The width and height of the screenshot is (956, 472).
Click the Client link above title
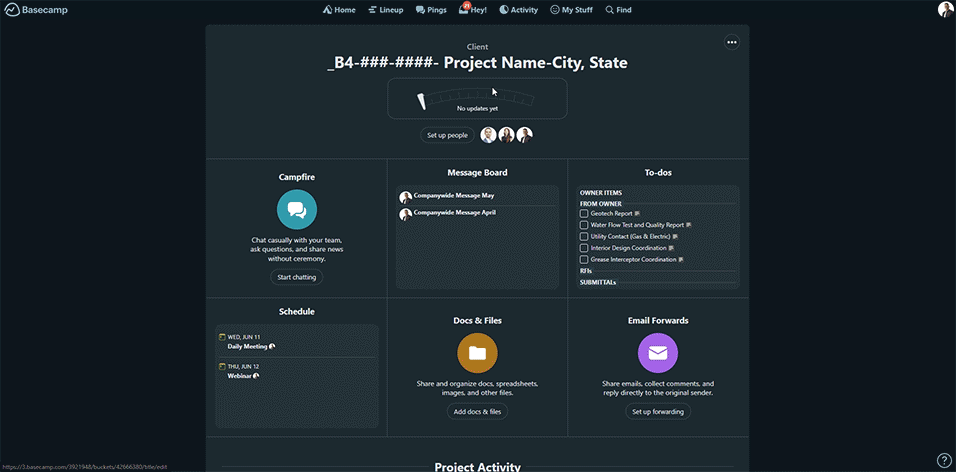tap(477, 46)
